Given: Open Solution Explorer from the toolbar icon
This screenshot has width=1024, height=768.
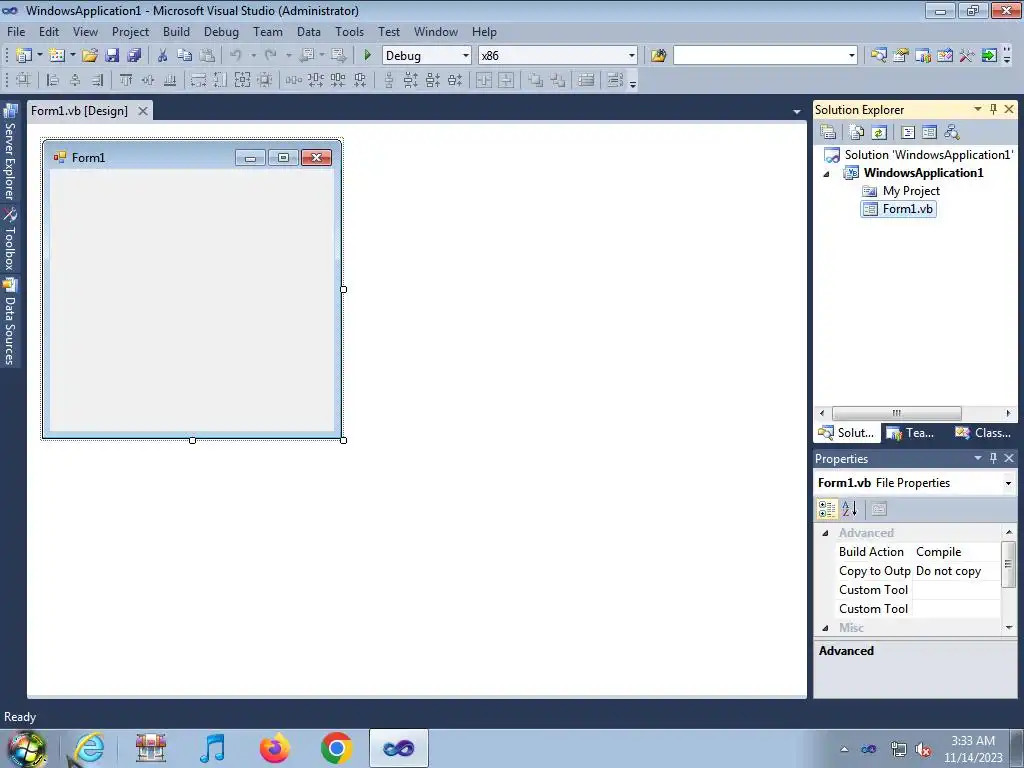Looking at the screenshot, I should (878, 56).
